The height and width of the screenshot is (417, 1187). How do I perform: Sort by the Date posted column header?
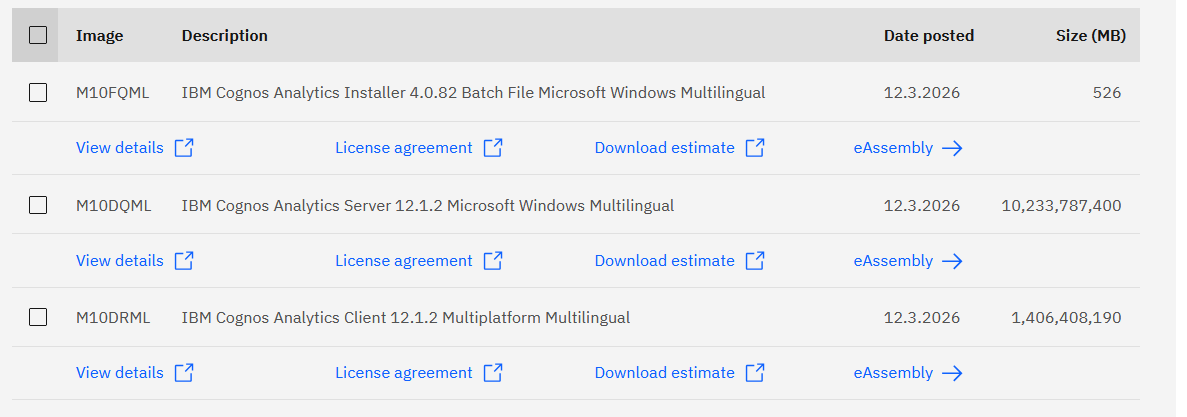tap(928, 36)
